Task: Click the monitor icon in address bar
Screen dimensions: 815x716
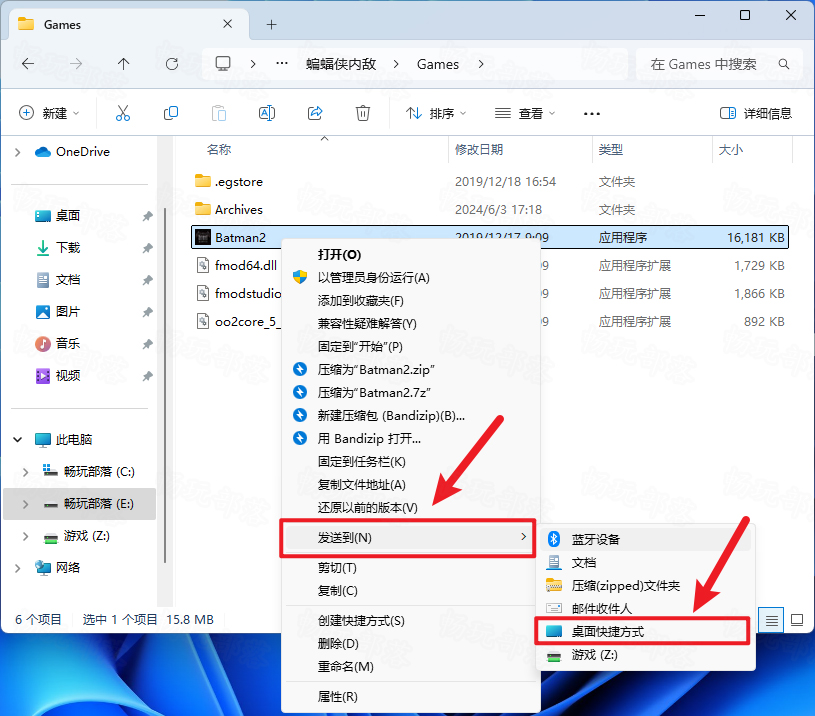Action: tap(223, 63)
